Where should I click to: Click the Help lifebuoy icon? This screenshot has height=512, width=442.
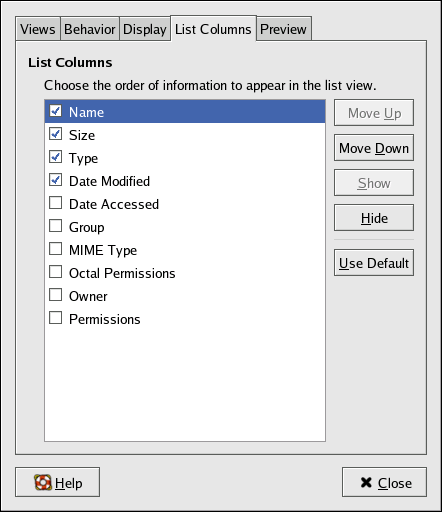click(43, 482)
